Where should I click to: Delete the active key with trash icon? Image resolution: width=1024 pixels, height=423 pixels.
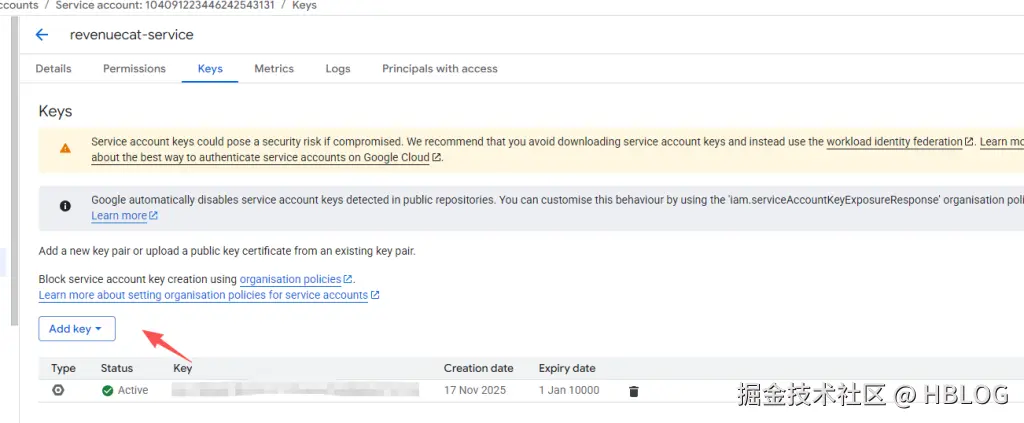click(633, 391)
